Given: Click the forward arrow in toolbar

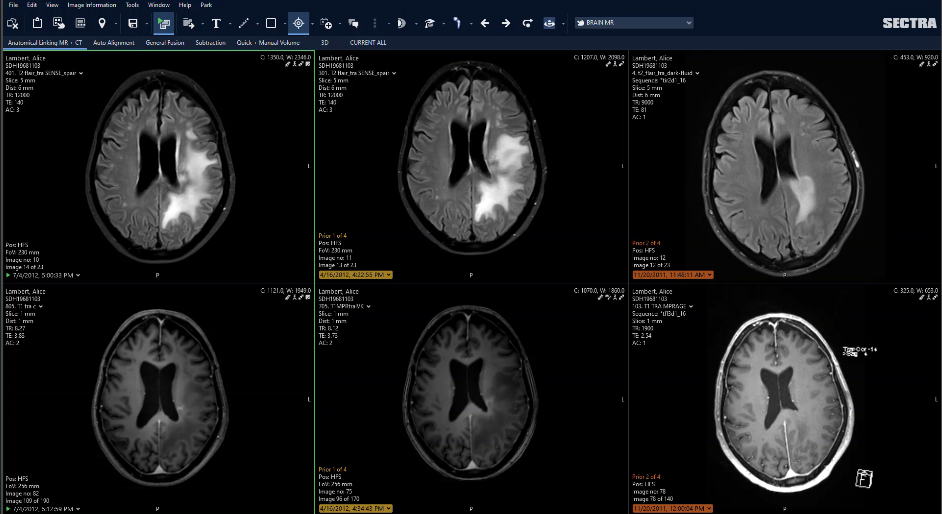Looking at the screenshot, I should (x=506, y=23).
